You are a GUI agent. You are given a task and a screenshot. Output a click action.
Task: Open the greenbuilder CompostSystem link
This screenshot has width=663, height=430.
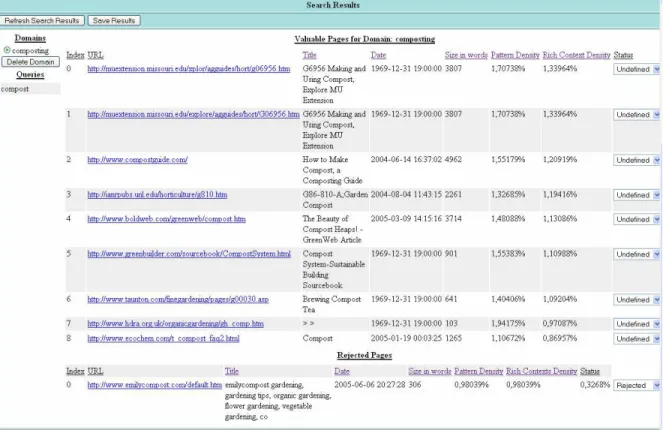coord(189,254)
